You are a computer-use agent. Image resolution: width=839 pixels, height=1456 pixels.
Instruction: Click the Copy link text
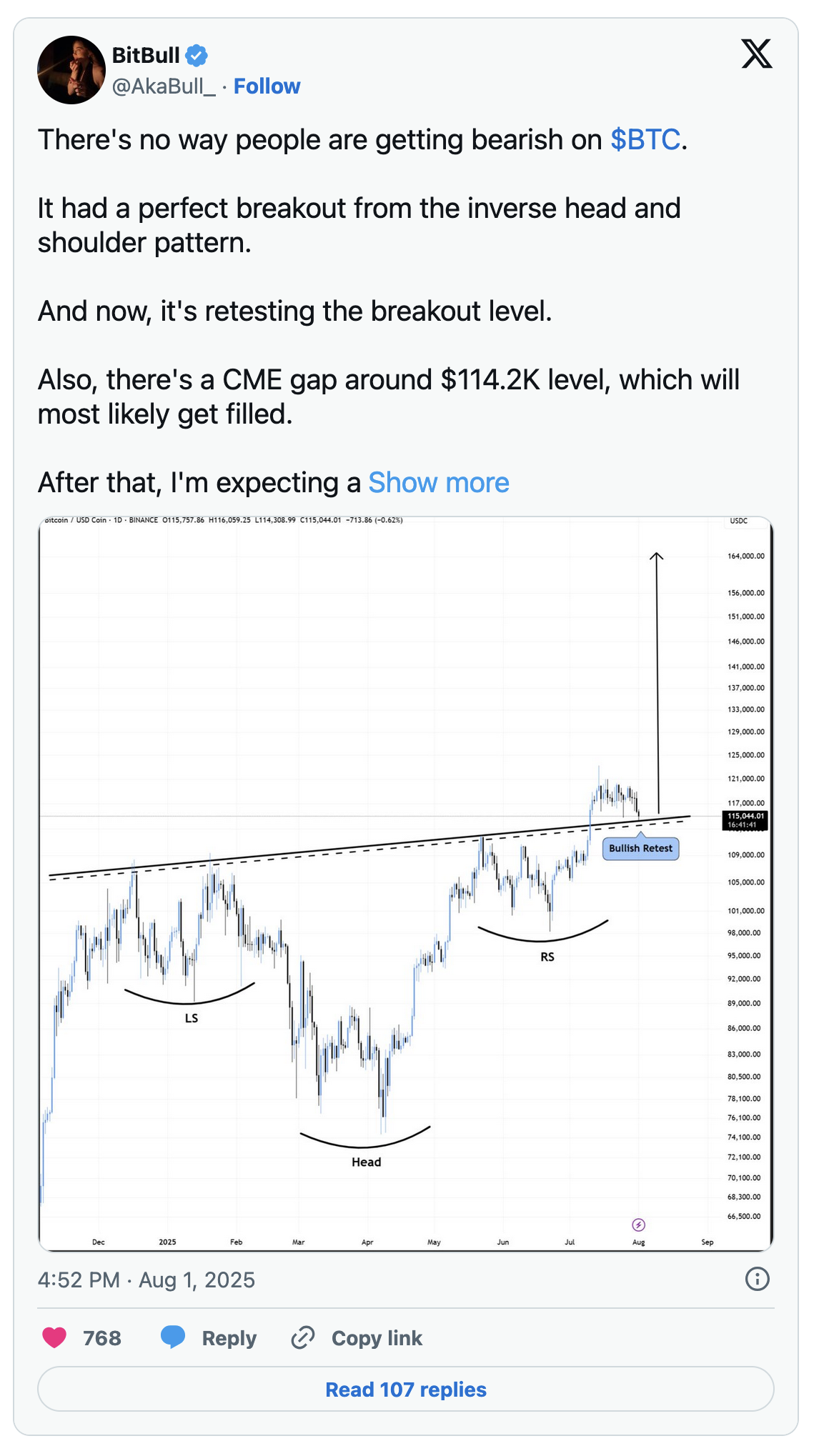377,1338
